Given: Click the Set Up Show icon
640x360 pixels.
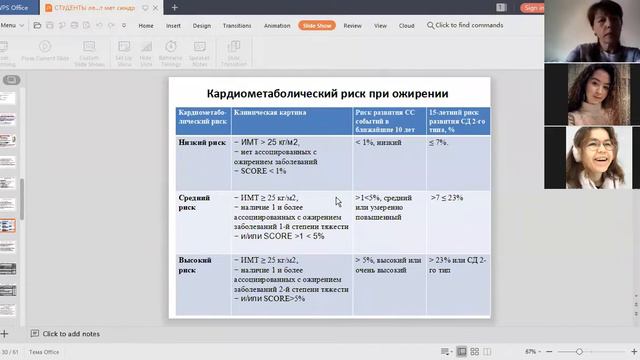Looking at the screenshot, I should (124, 46).
